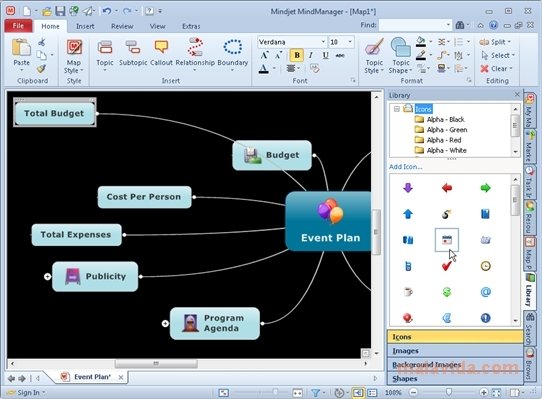Open the font size dropdown

tap(350, 42)
